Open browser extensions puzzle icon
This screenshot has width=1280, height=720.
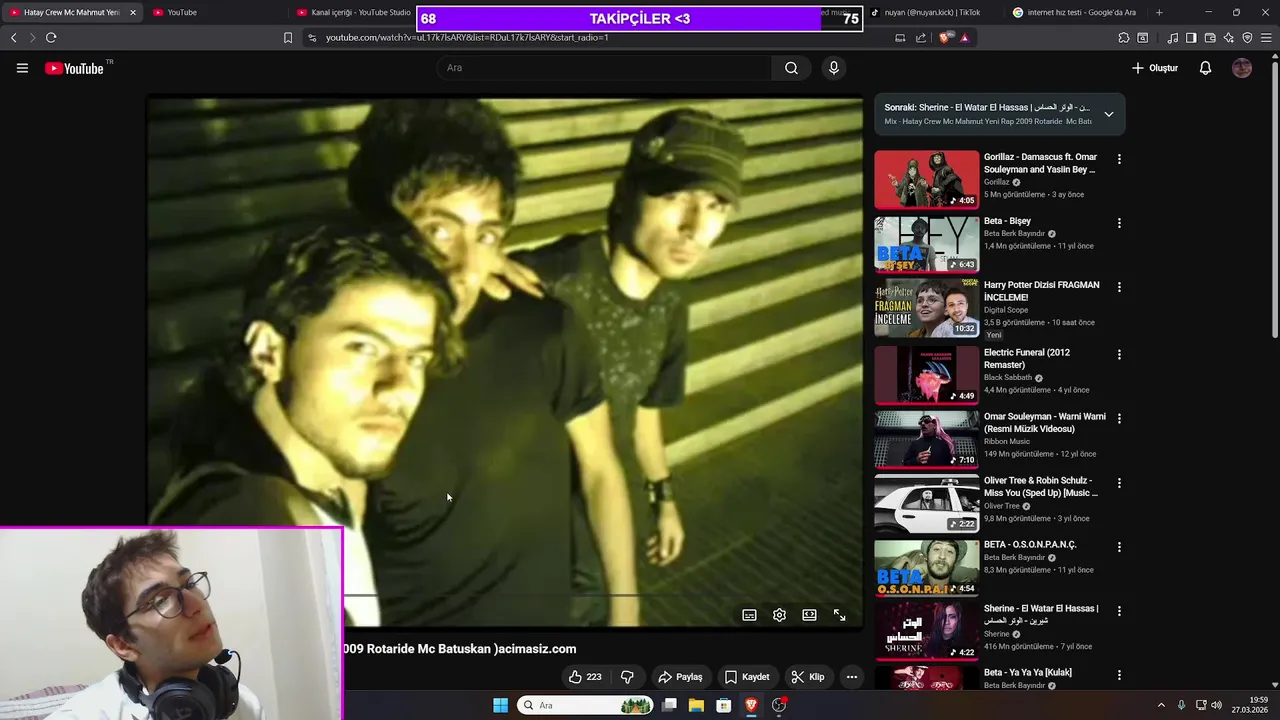point(1124,38)
